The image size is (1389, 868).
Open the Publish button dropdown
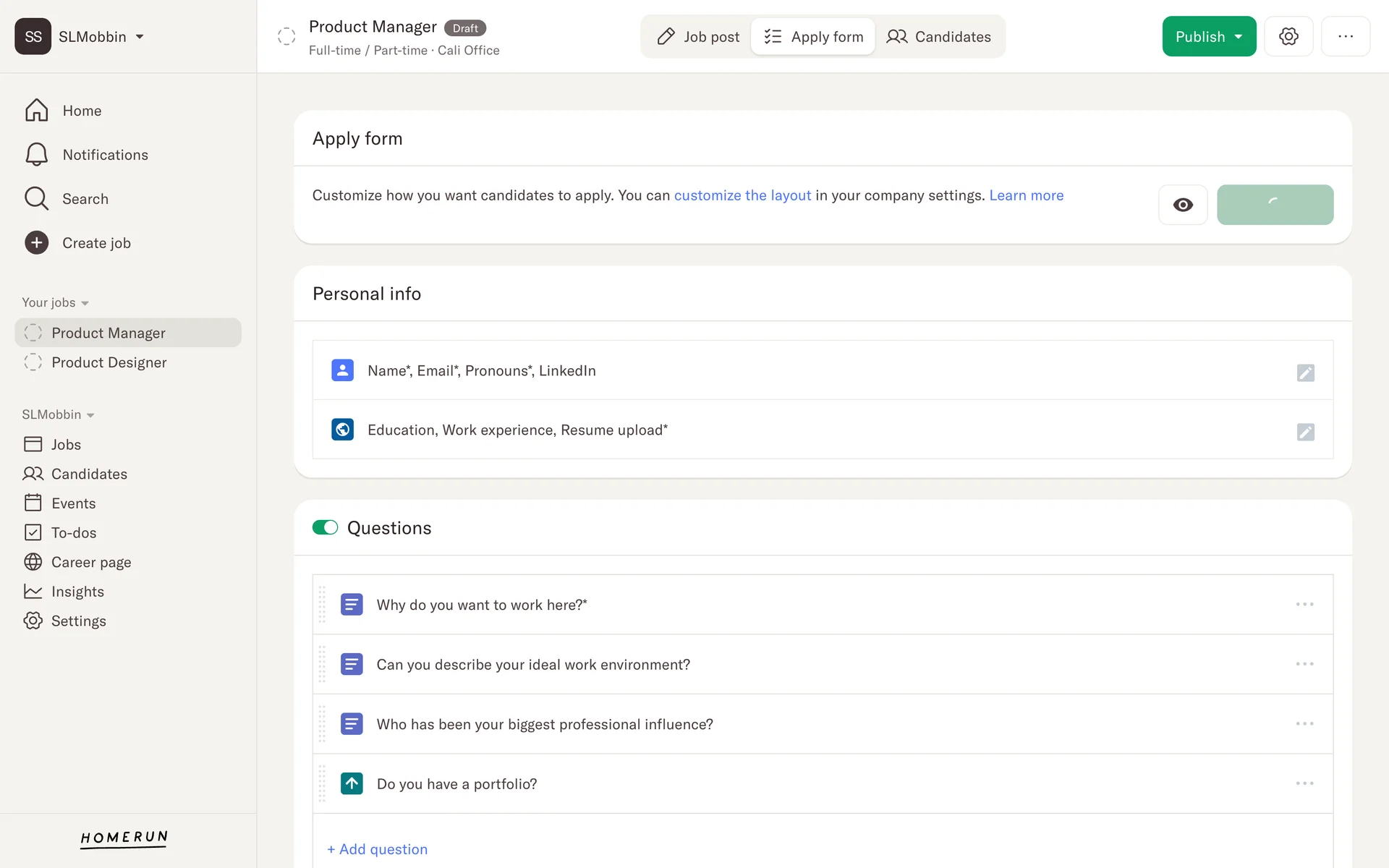click(x=1239, y=36)
